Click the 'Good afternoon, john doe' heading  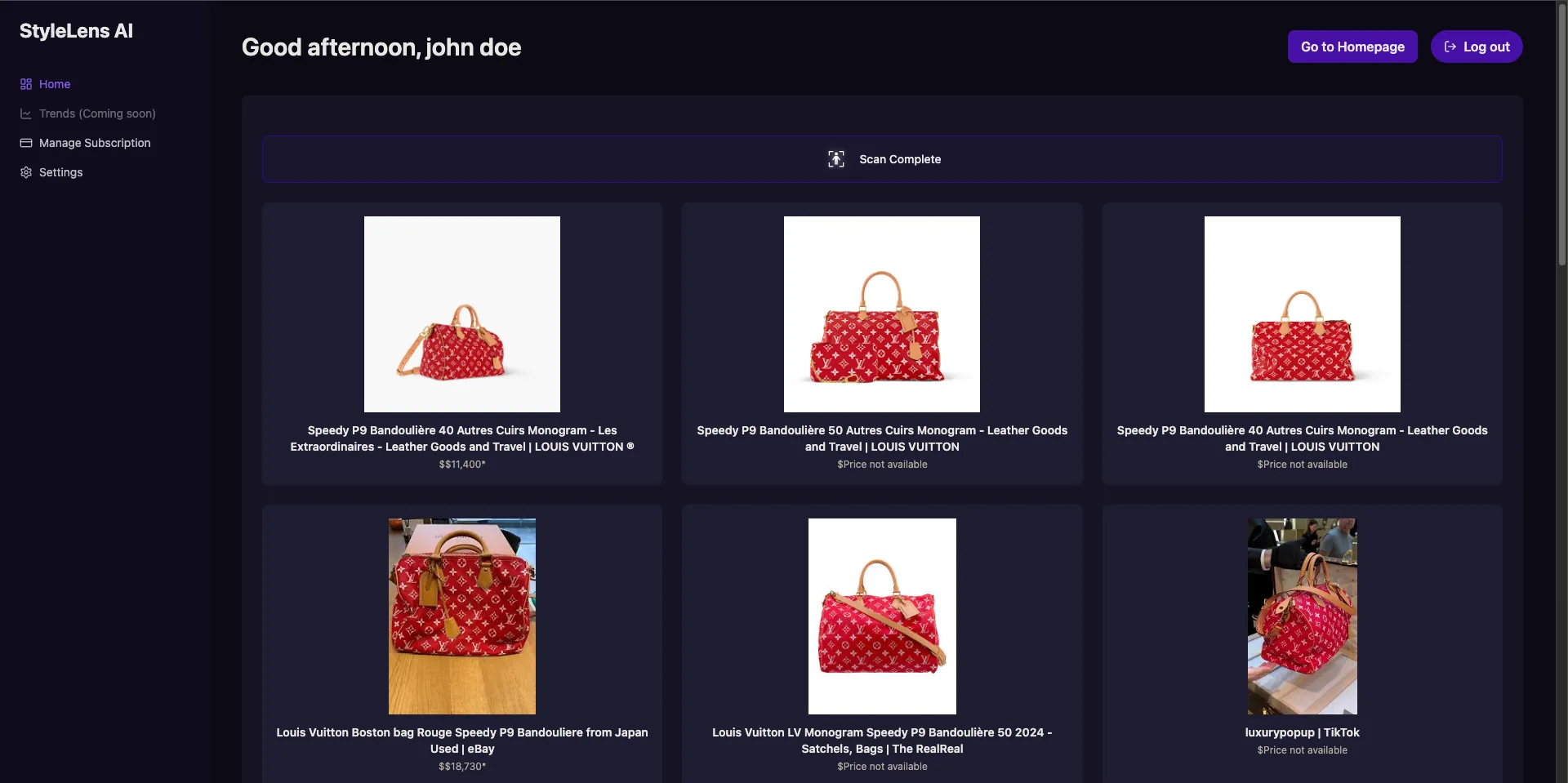381,47
